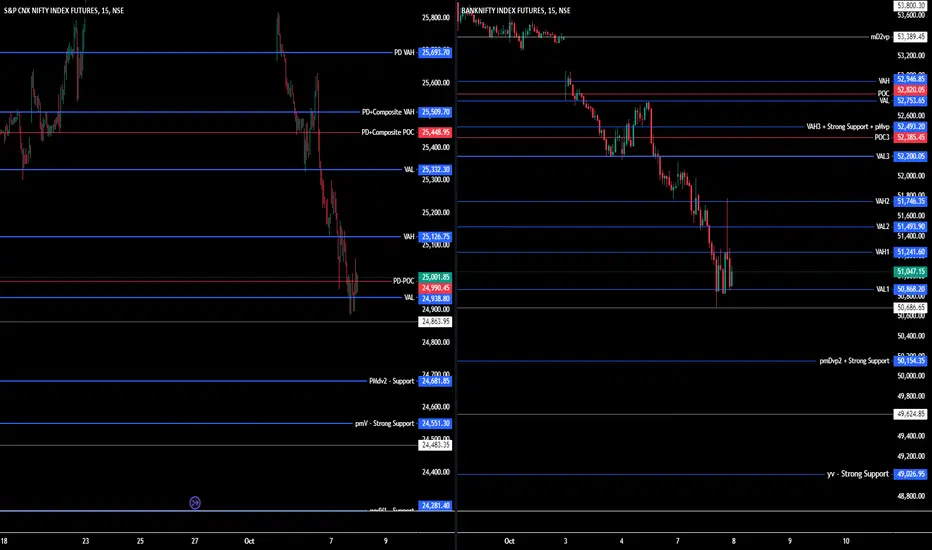Screen dimensions: 932x550
Task: Click the 51,493.90 price tag
Action: click(911, 227)
